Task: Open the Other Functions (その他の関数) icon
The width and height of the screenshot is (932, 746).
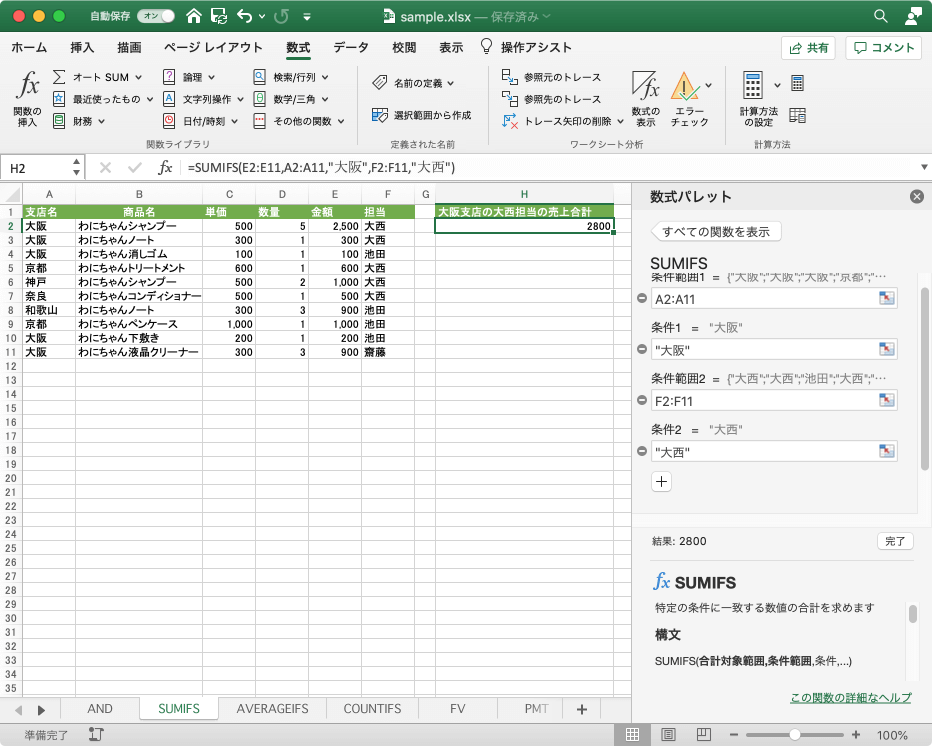Action: coord(260,121)
